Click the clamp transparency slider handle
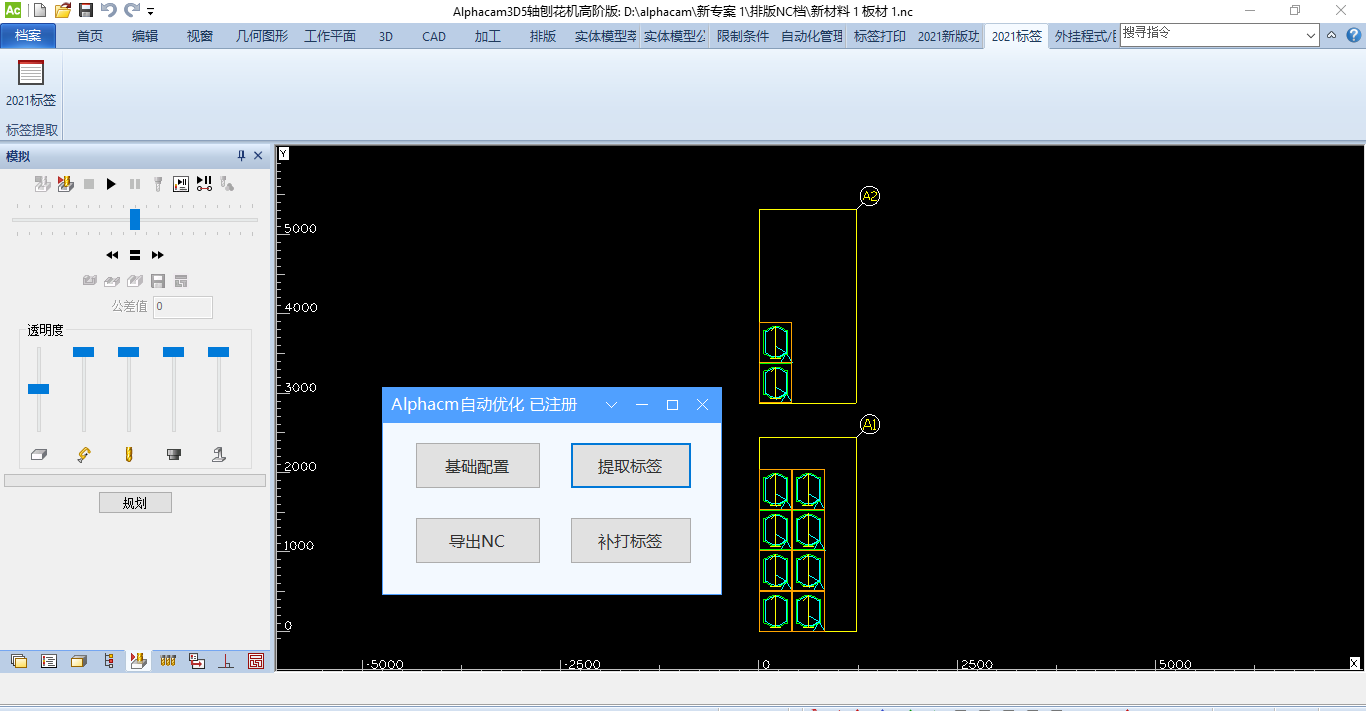 (x=83, y=351)
